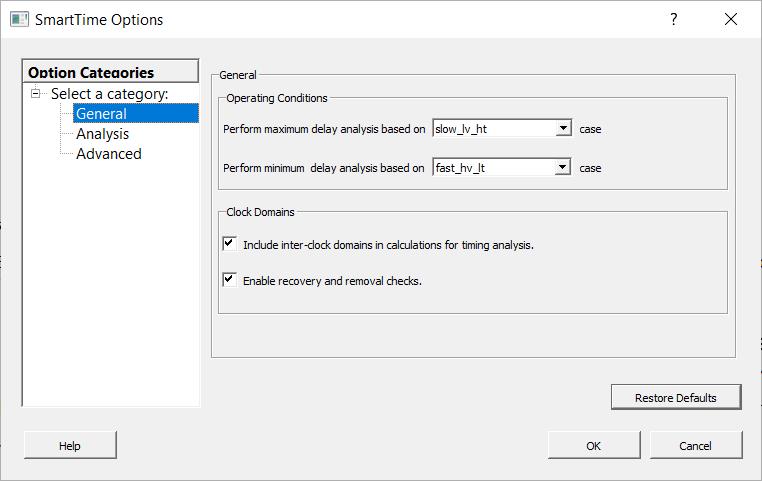Open the Analysis category
The image size is (762, 481).
102,134
